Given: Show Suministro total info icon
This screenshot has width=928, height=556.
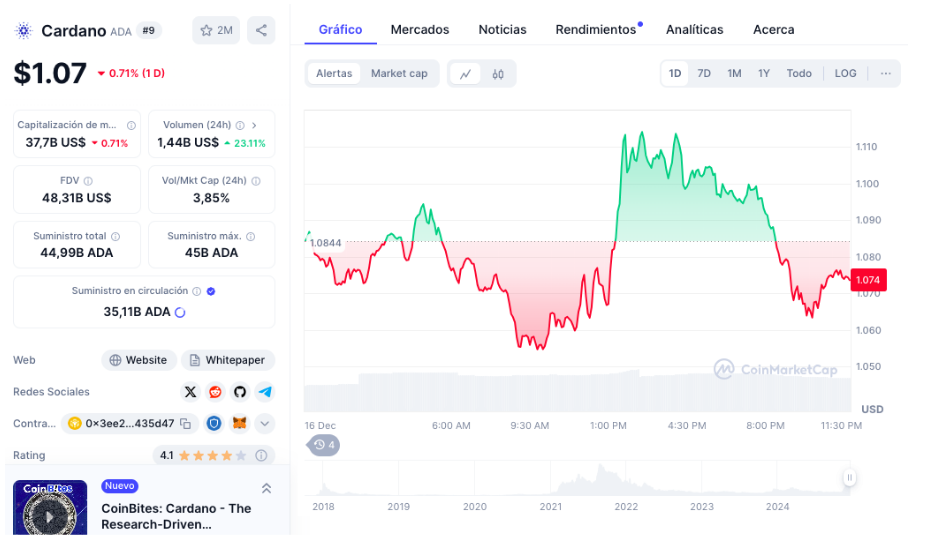Looking at the screenshot, I should click(115, 236).
